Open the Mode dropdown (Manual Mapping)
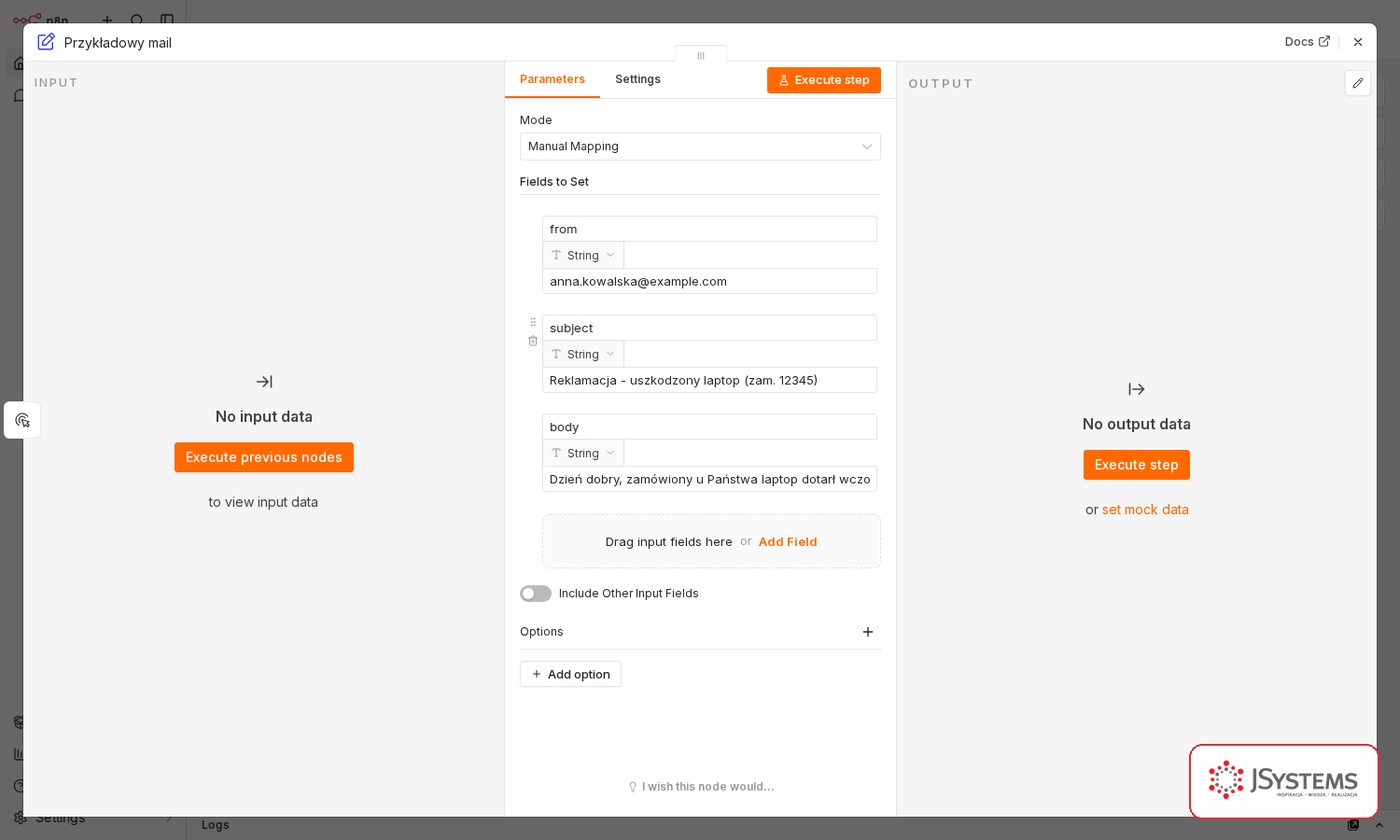The width and height of the screenshot is (1400, 840). pyautogui.click(x=700, y=147)
